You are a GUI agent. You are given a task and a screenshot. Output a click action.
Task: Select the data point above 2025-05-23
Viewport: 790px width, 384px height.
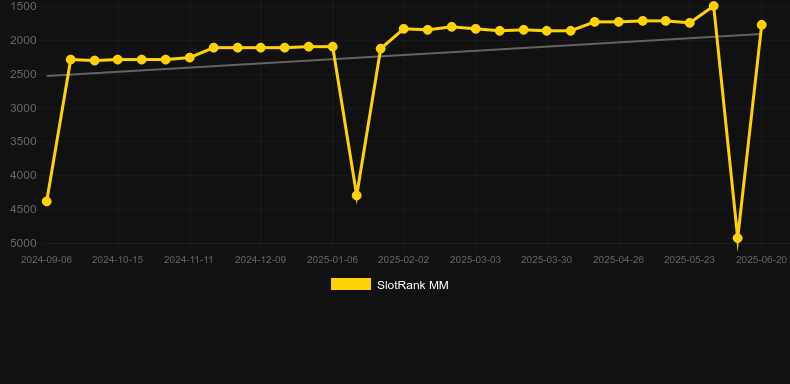(x=690, y=23)
